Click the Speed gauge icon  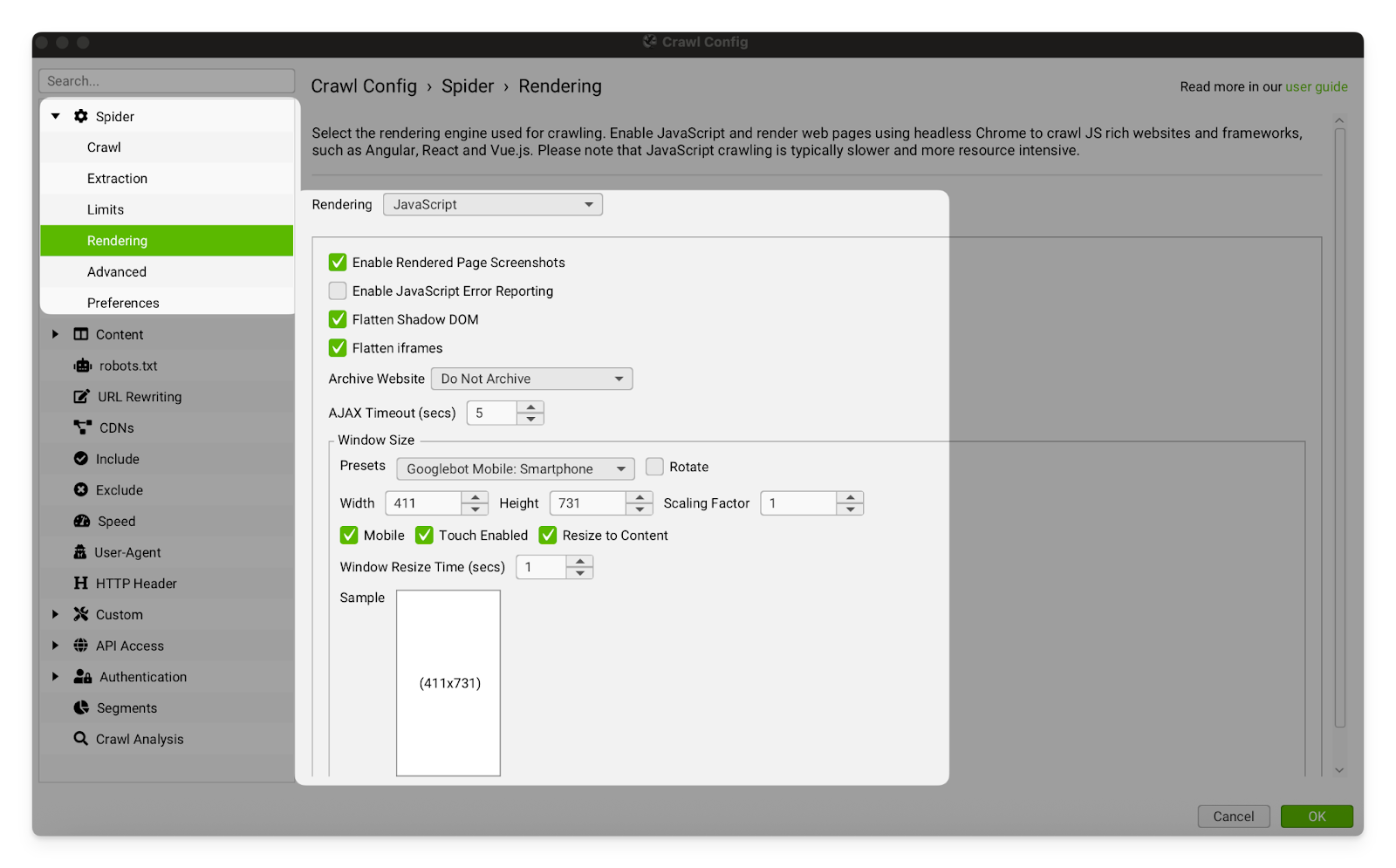tap(82, 522)
